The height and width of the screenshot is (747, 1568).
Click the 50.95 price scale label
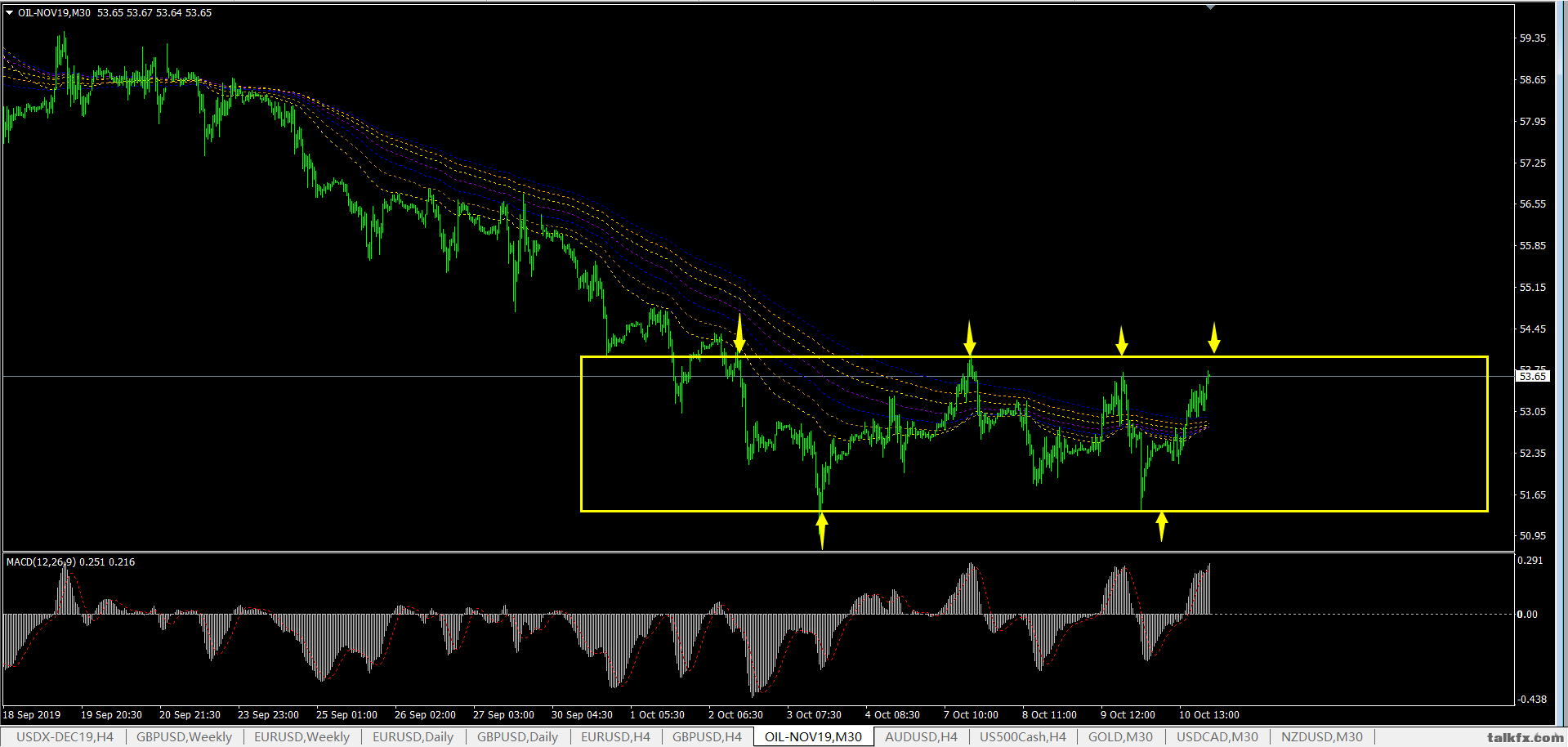click(x=1533, y=536)
